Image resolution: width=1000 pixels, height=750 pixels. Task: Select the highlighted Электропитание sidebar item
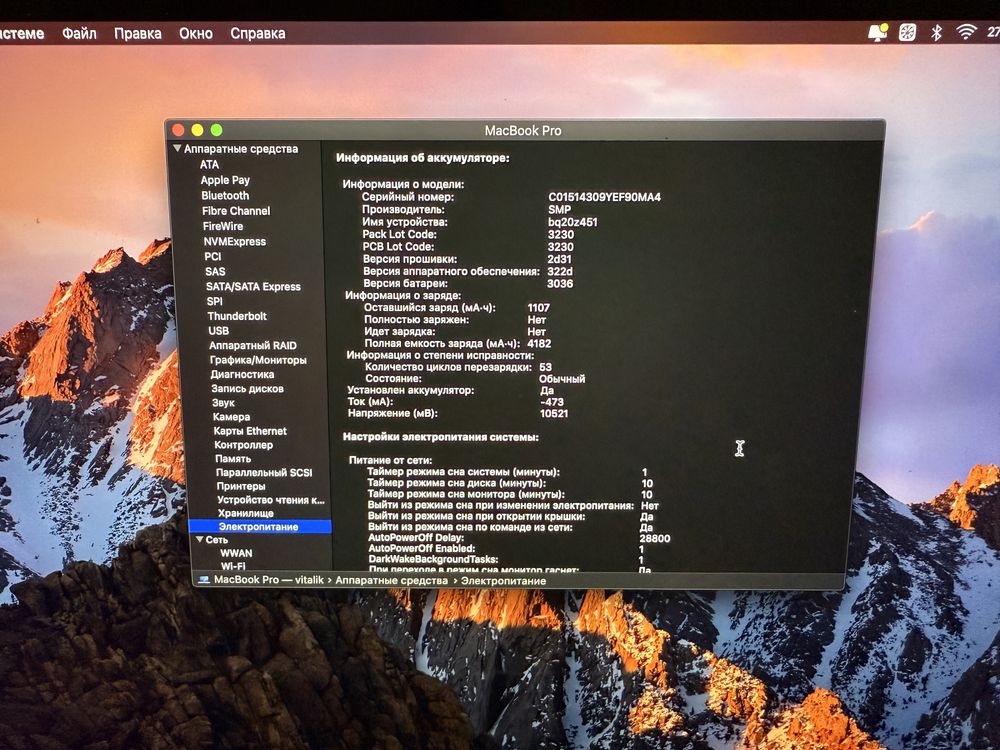click(x=260, y=526)
